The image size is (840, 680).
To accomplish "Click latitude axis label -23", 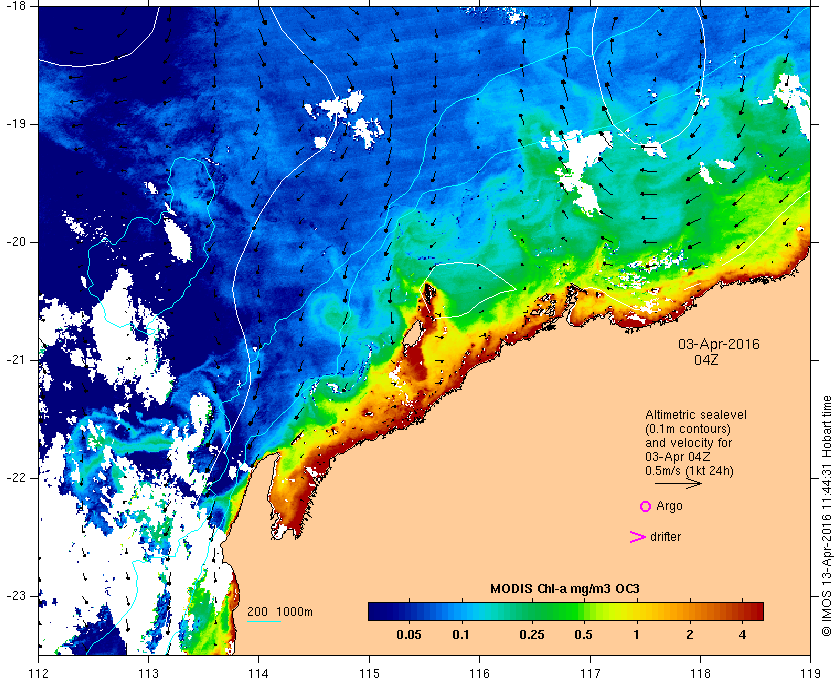I will click(x=14, y=595).
